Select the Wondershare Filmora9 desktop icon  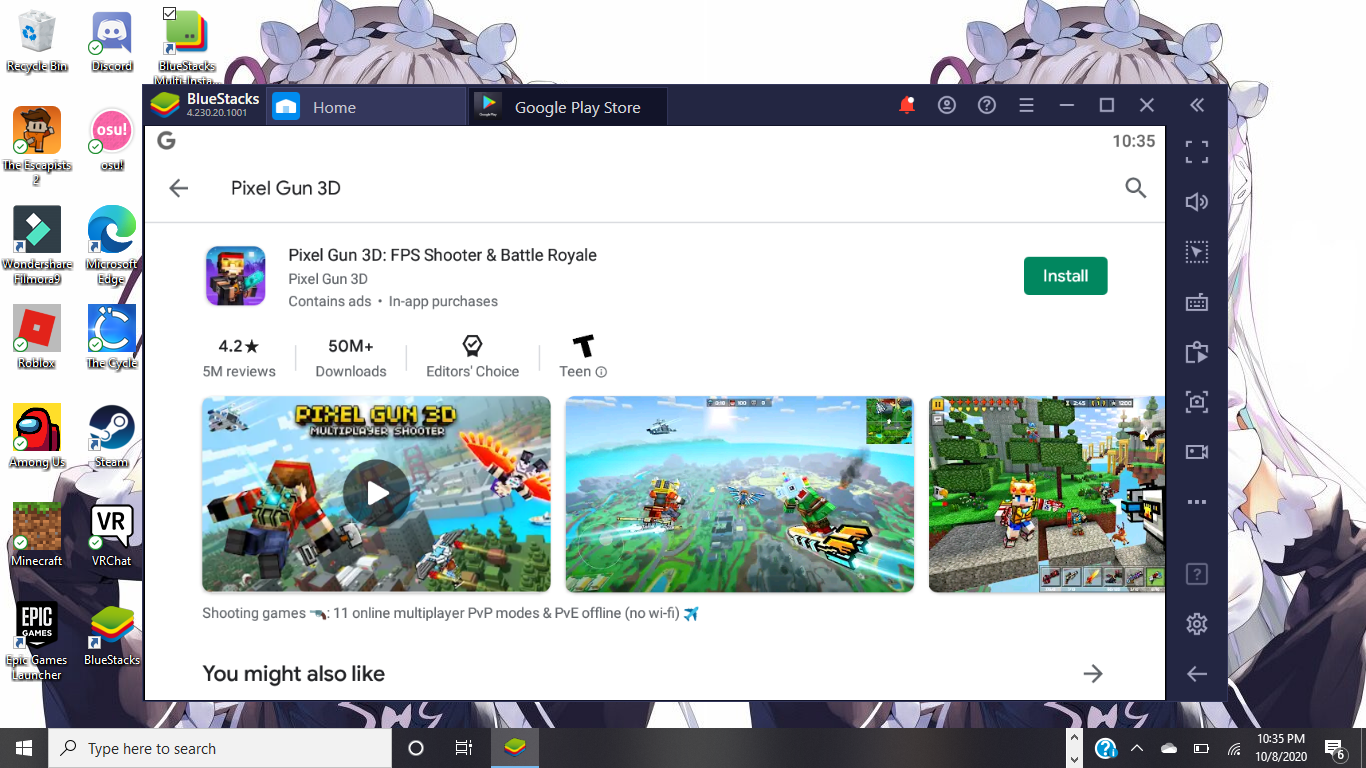coord(37,245)
